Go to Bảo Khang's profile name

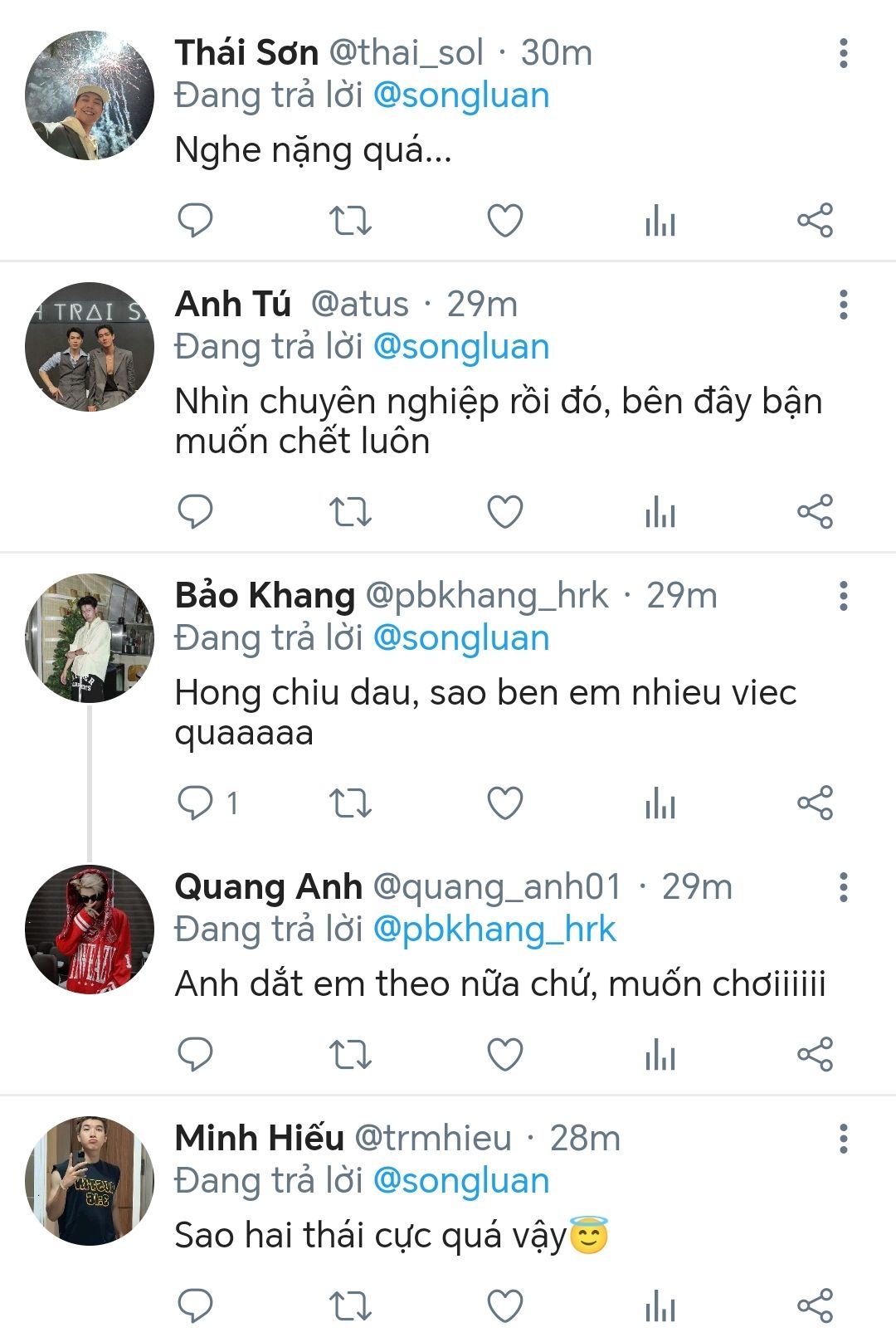(x=265, y=596)
